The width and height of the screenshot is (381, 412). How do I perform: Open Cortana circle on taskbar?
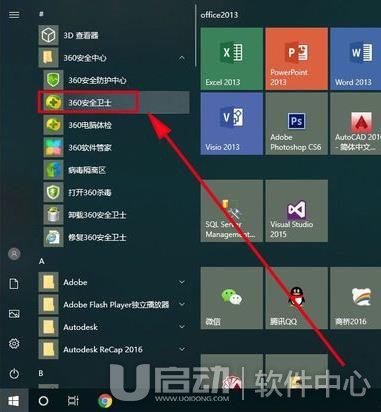coord(43,401)
